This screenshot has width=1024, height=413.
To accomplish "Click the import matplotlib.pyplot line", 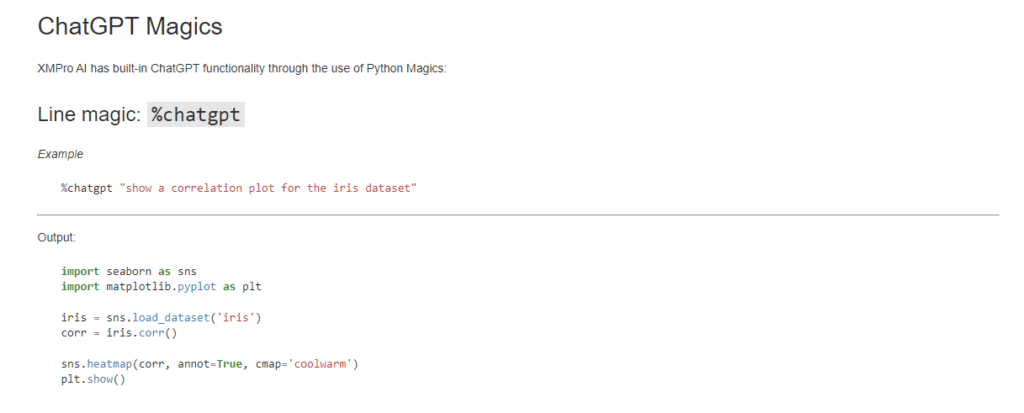I will pos(160,286).
